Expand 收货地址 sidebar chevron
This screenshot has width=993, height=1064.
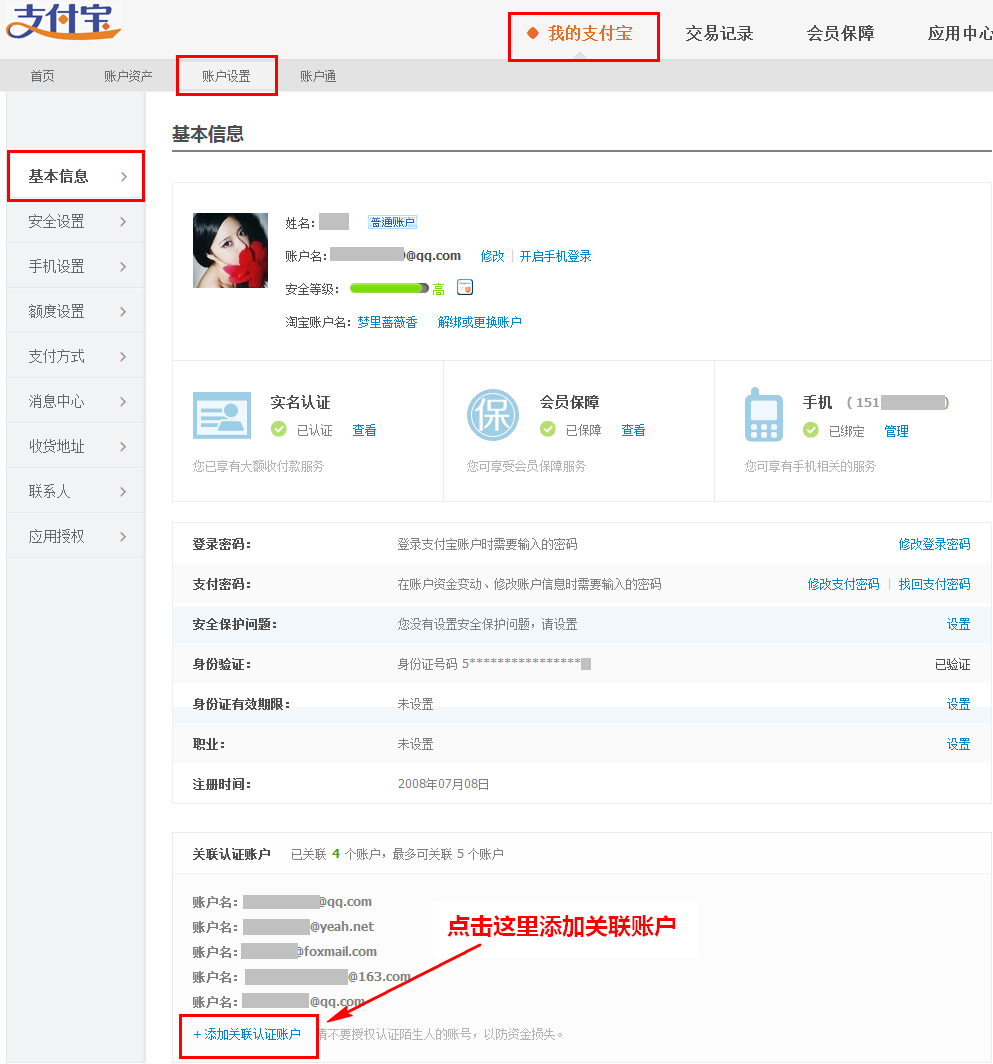123,446
